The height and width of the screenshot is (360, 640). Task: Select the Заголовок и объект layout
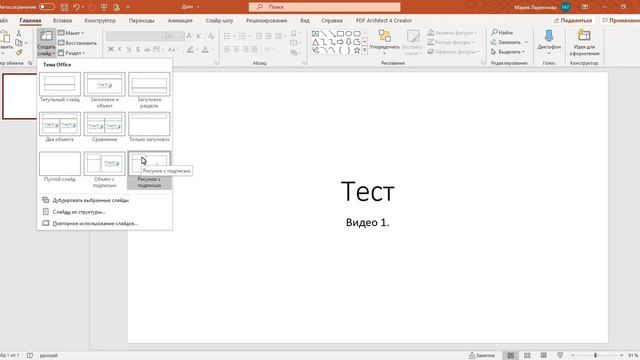click(x=104, y=90)
